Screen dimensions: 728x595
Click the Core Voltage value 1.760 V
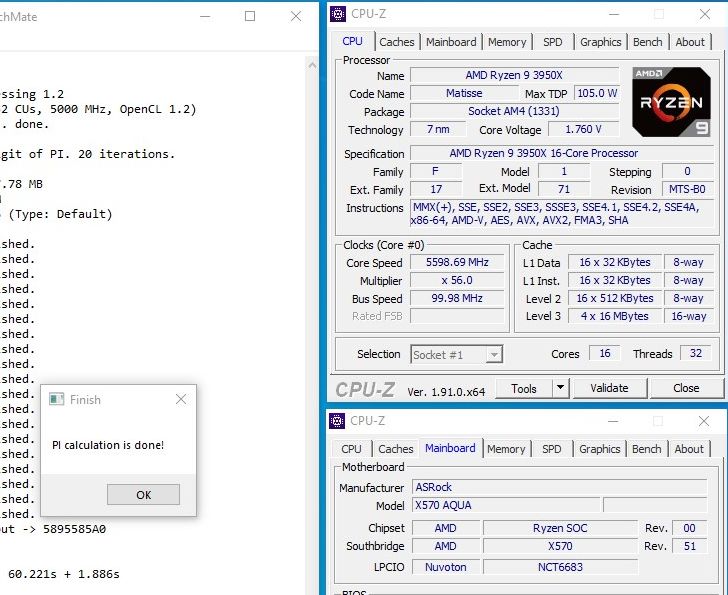coord(584,129)
